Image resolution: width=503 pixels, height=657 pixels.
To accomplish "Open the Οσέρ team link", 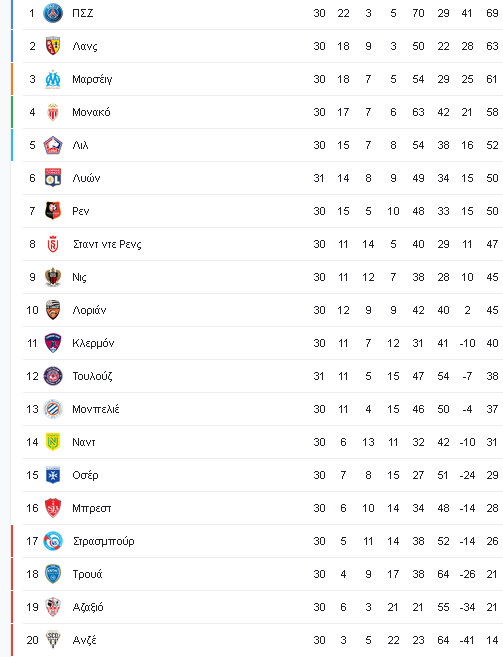I will (x=86, y=475).
